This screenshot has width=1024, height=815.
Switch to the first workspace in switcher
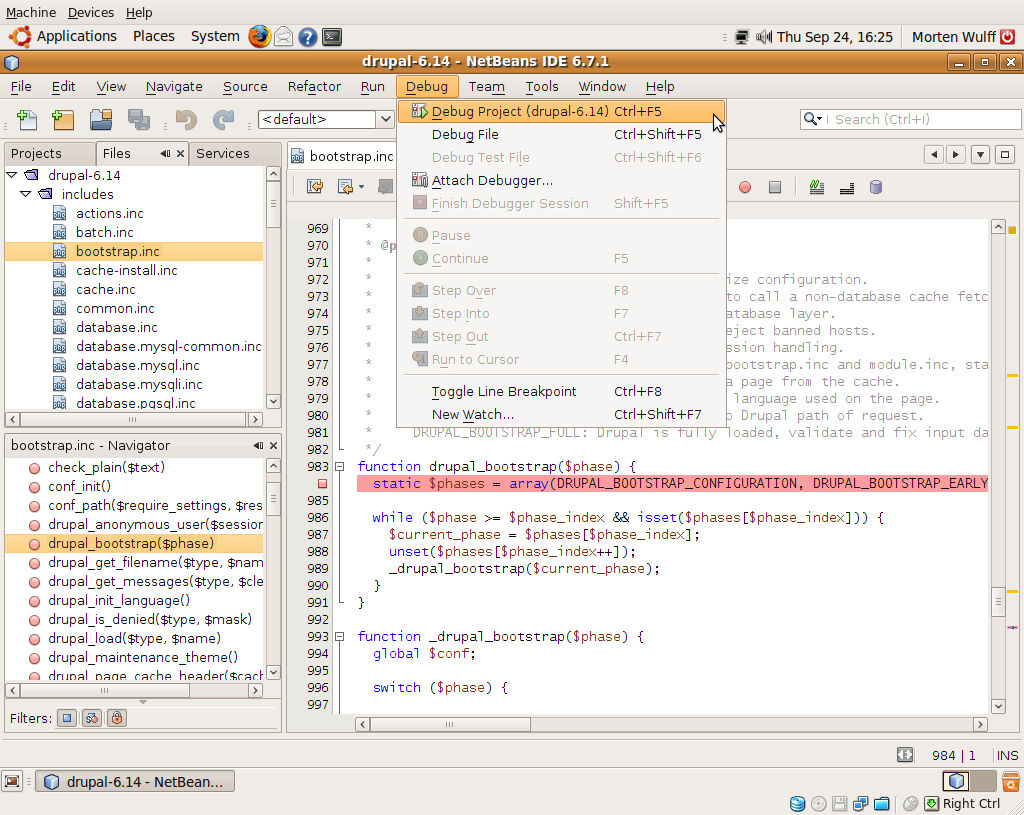click(956, 781)
